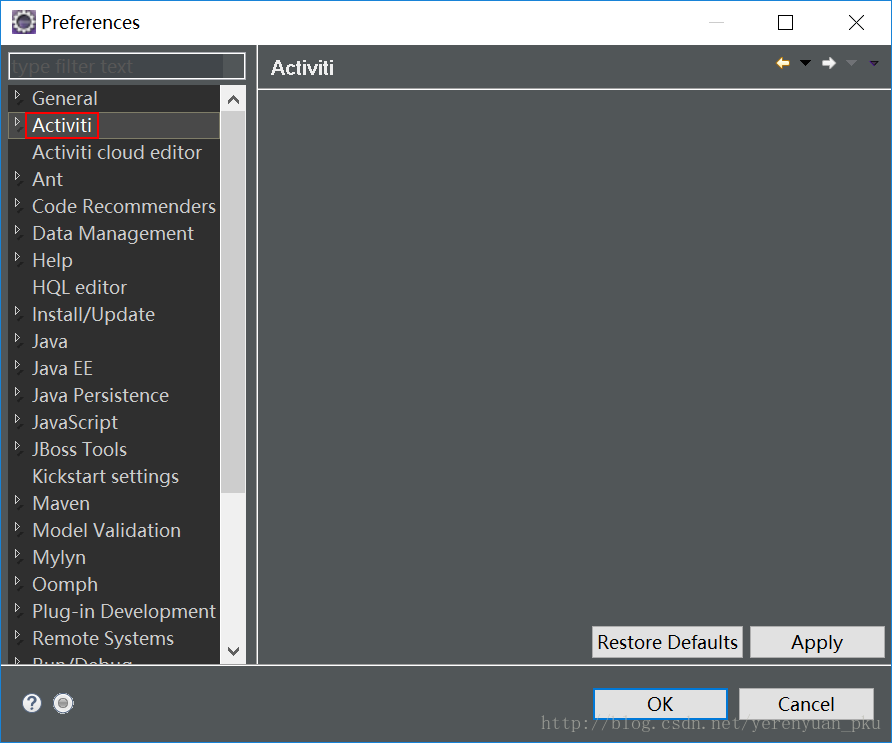The image size is (892, 743).
Task: Open the help question mark icon
Action: click(32, 703)
